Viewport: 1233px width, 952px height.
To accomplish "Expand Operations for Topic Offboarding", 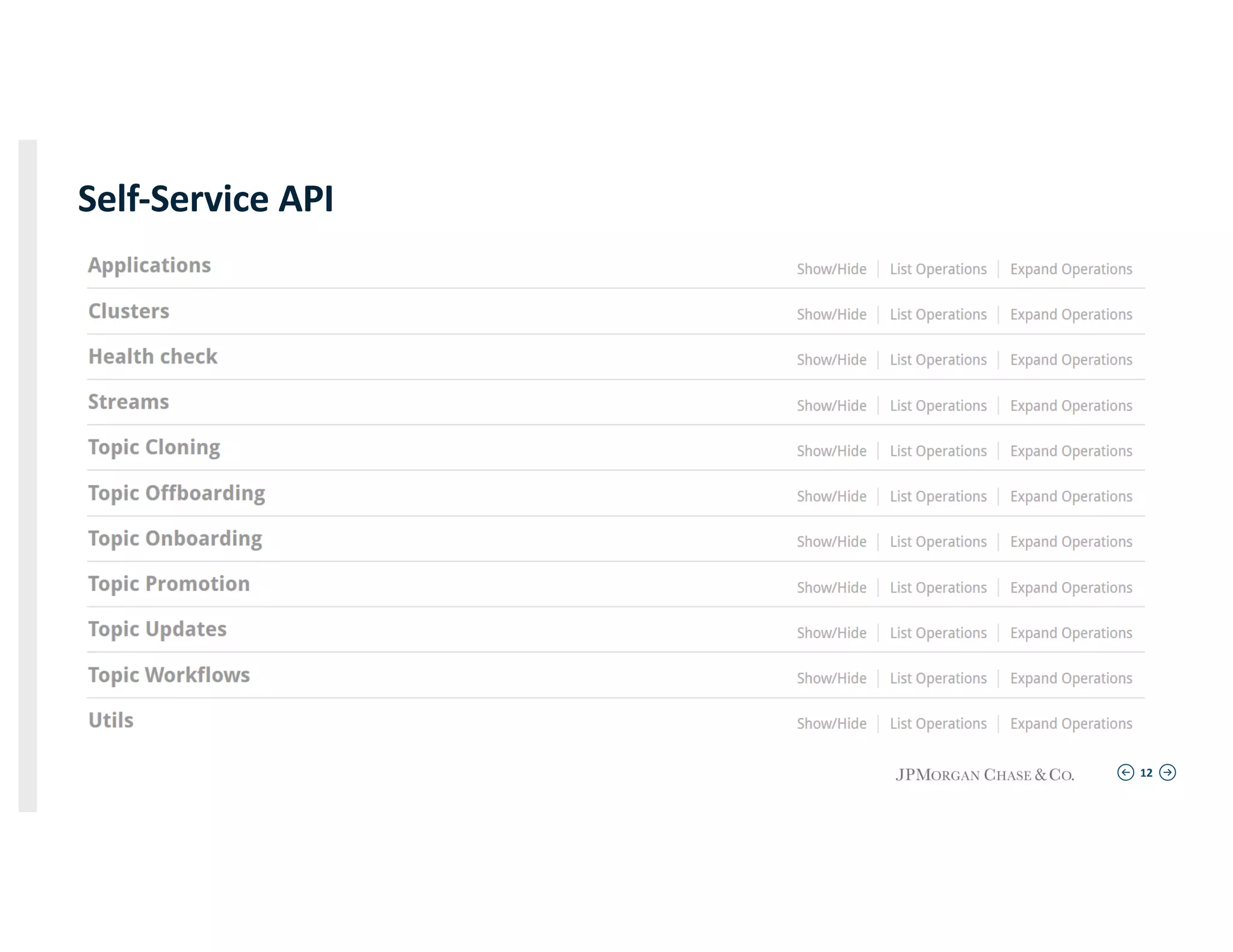I will 1071,496.
